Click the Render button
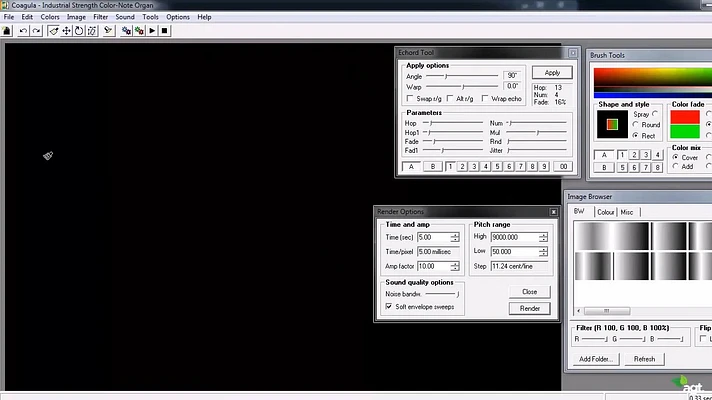The width and height of the screenshot is (712, 400). 529,308
